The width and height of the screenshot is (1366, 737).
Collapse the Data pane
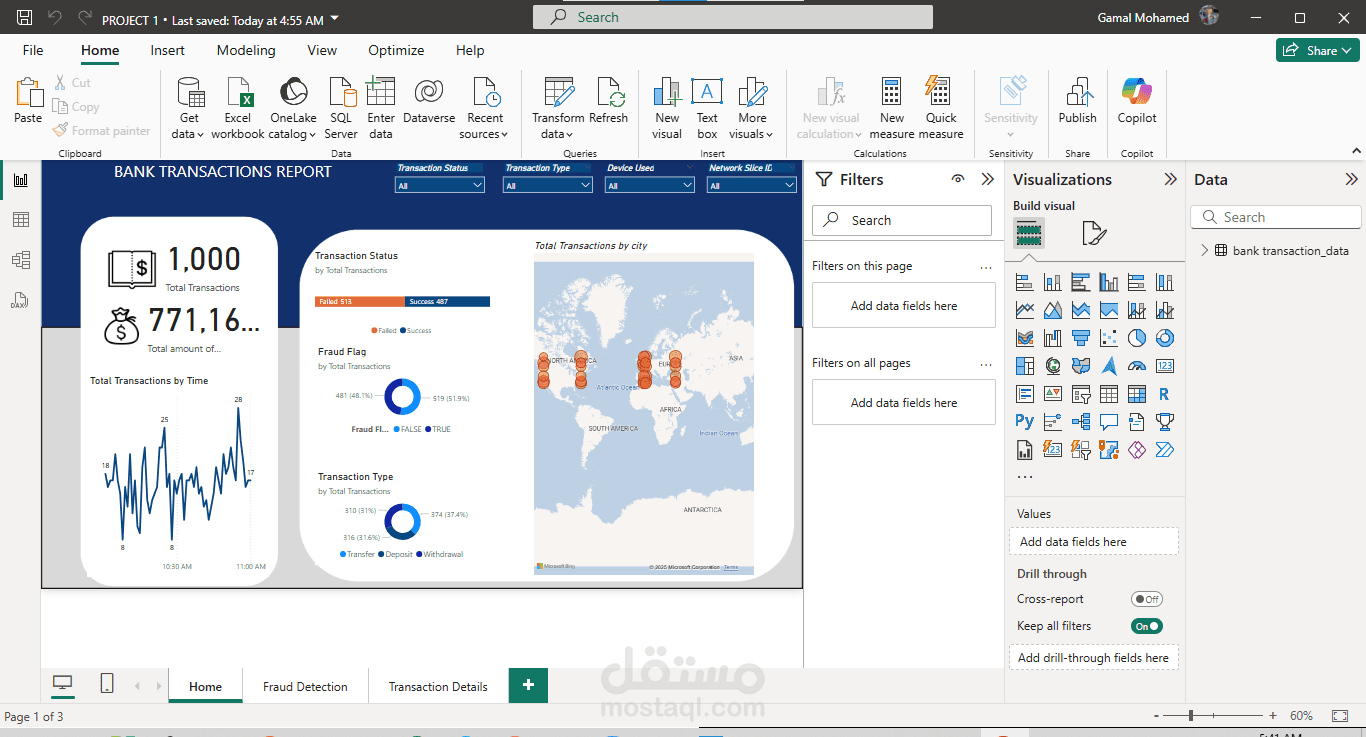click(x=1351, y=179)
